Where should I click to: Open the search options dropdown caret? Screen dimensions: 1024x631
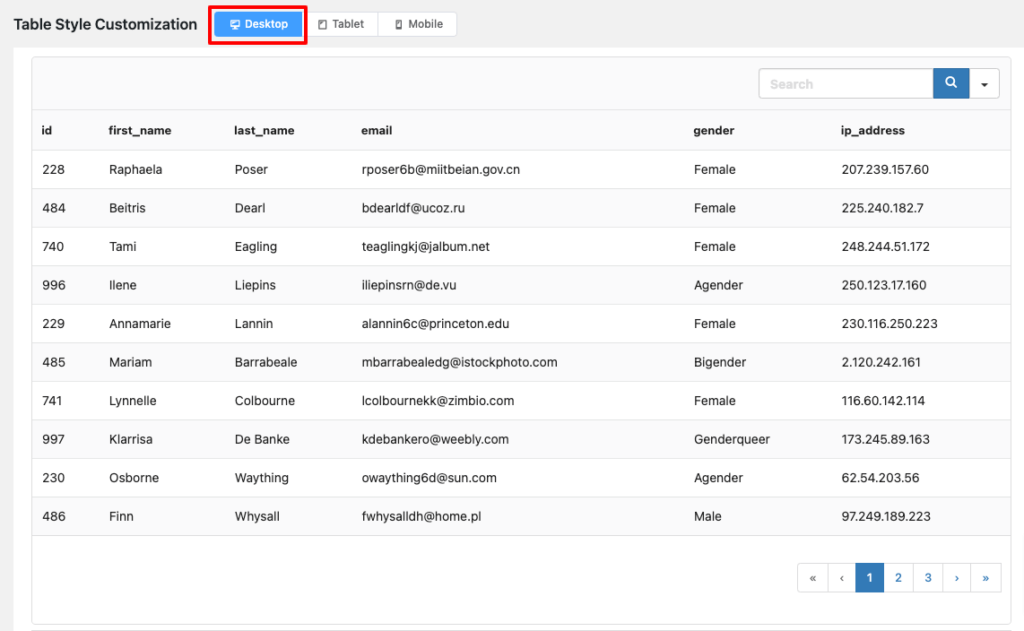(x=984, y=84)
